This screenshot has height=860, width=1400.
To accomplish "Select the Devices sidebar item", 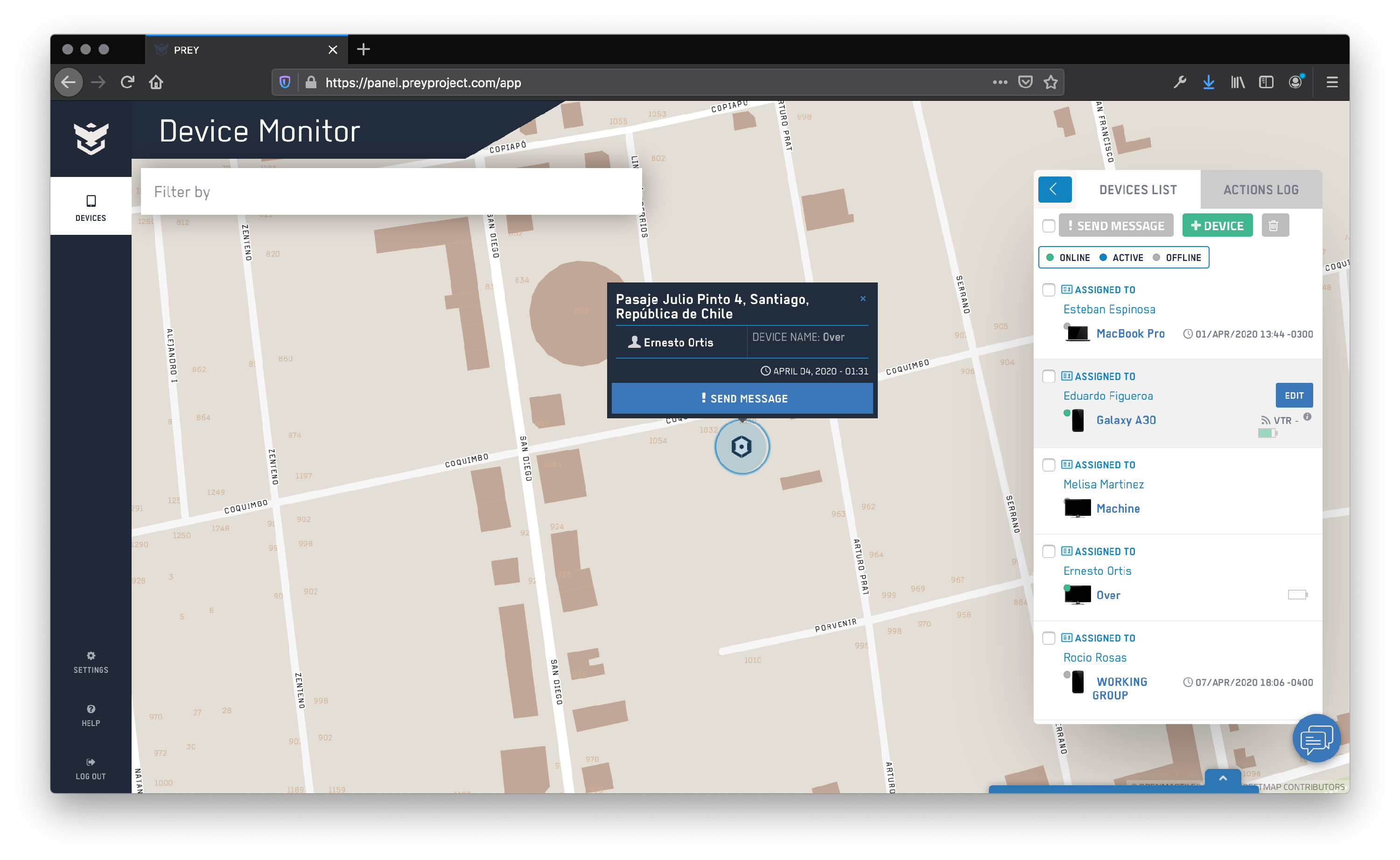I will point(91,207).
